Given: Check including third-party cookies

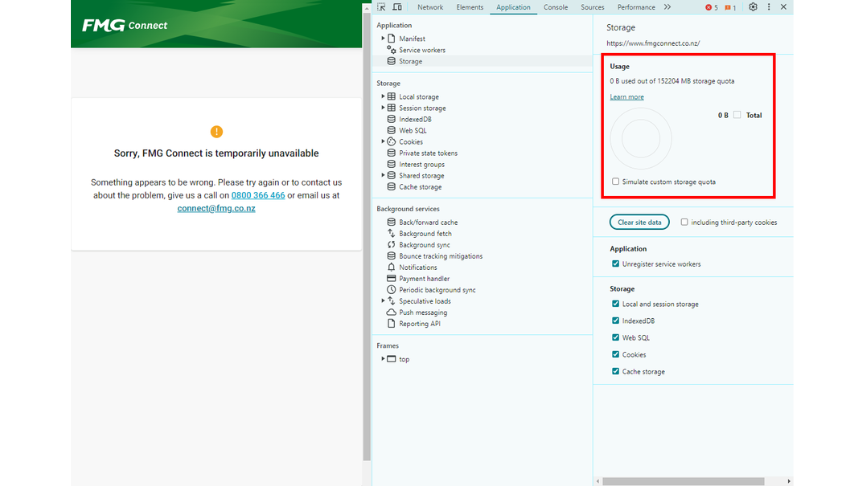Looking at the screenshot, I should 684,222.
